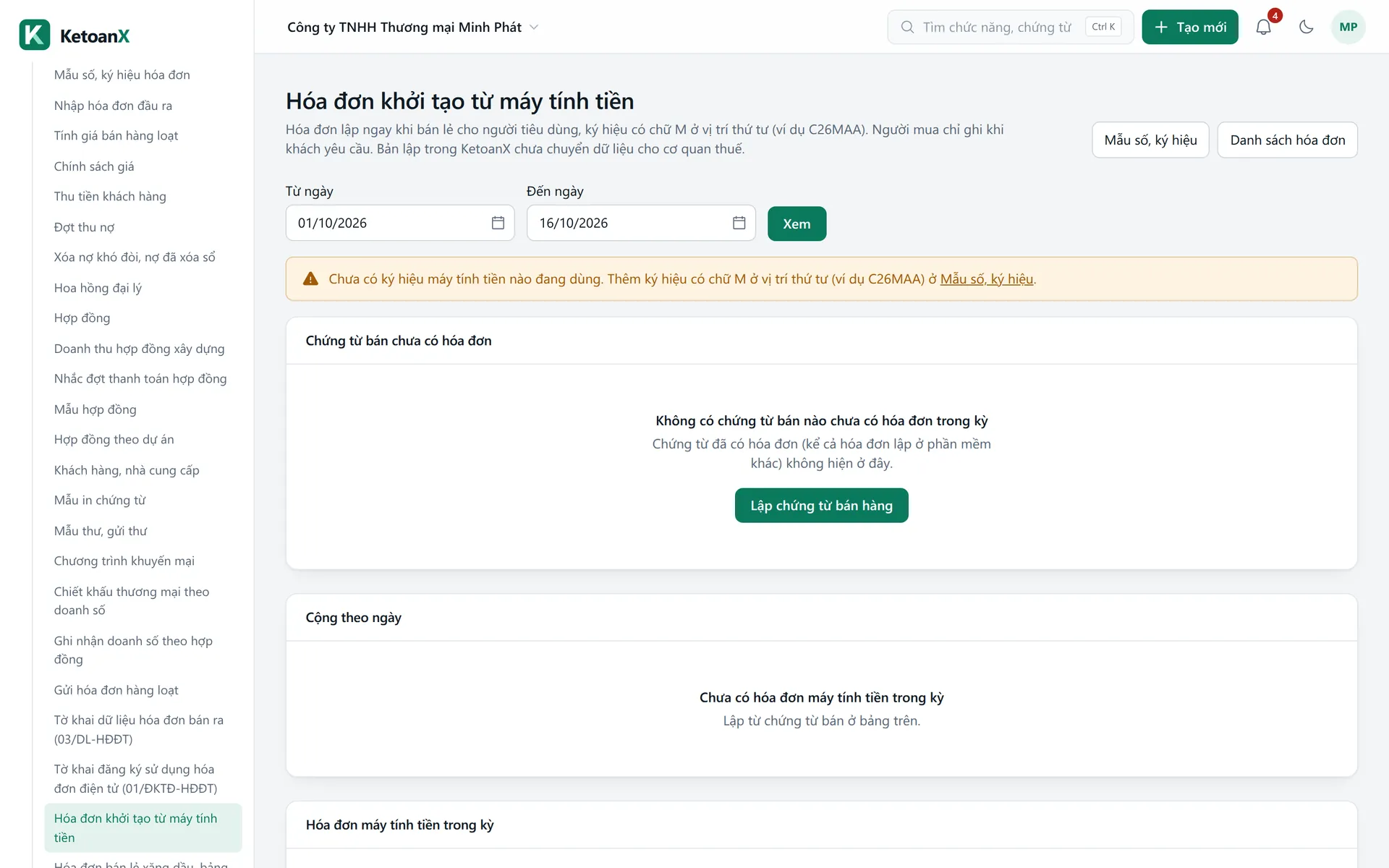Viewport: 1389px width, 868px height.
Task: Click Tạo mới button
Action: 1190,27
